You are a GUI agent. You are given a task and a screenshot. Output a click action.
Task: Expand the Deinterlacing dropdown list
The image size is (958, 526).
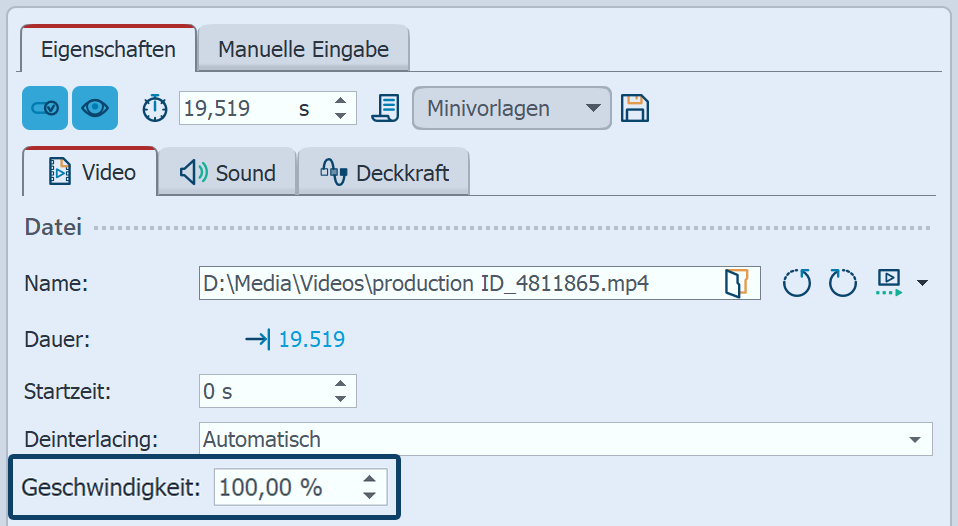(914, 439)
